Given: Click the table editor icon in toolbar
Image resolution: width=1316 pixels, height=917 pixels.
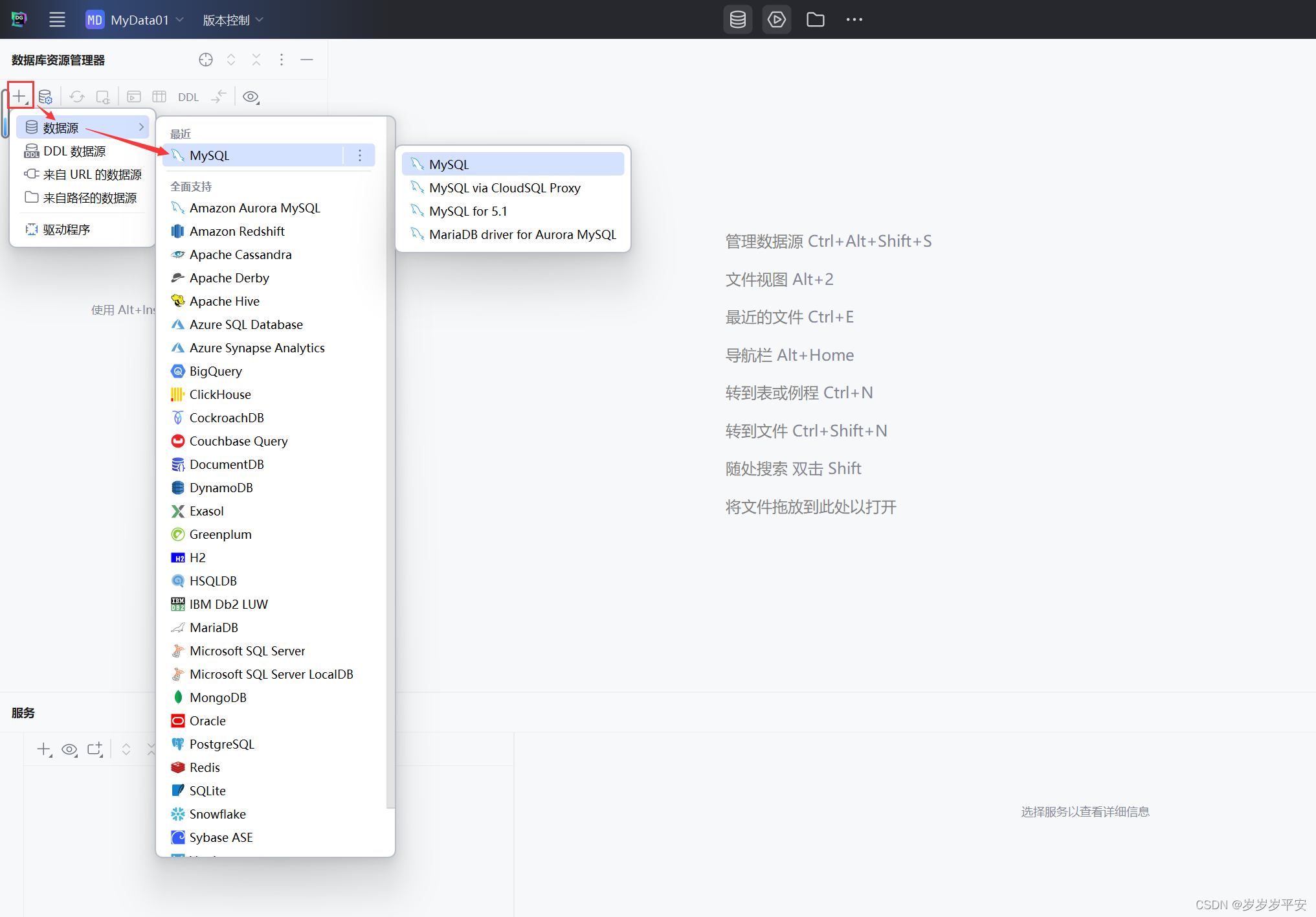Looking at the screenshot, I should tap(159, 96).
